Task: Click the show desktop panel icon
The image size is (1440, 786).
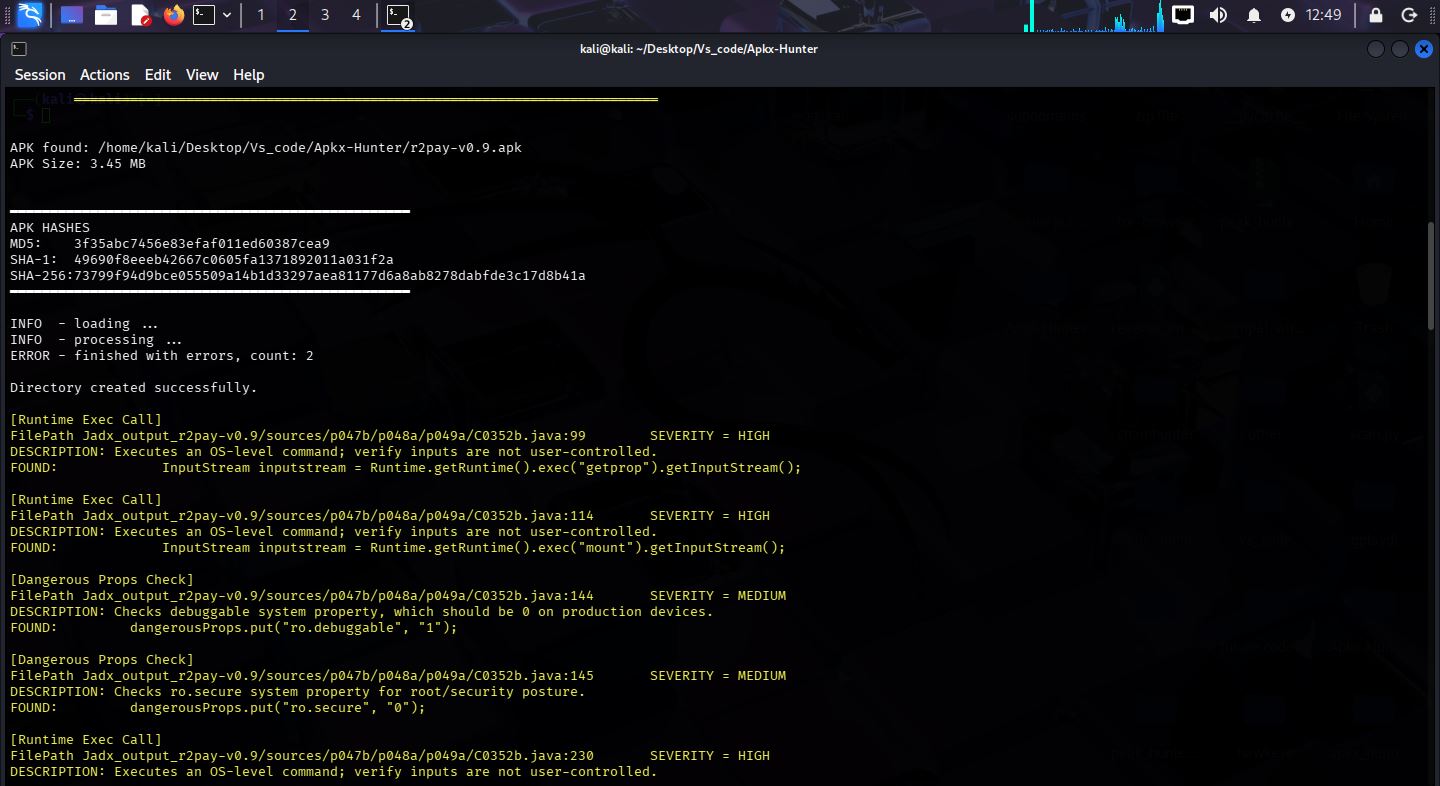Action: [x=71, y=15]
